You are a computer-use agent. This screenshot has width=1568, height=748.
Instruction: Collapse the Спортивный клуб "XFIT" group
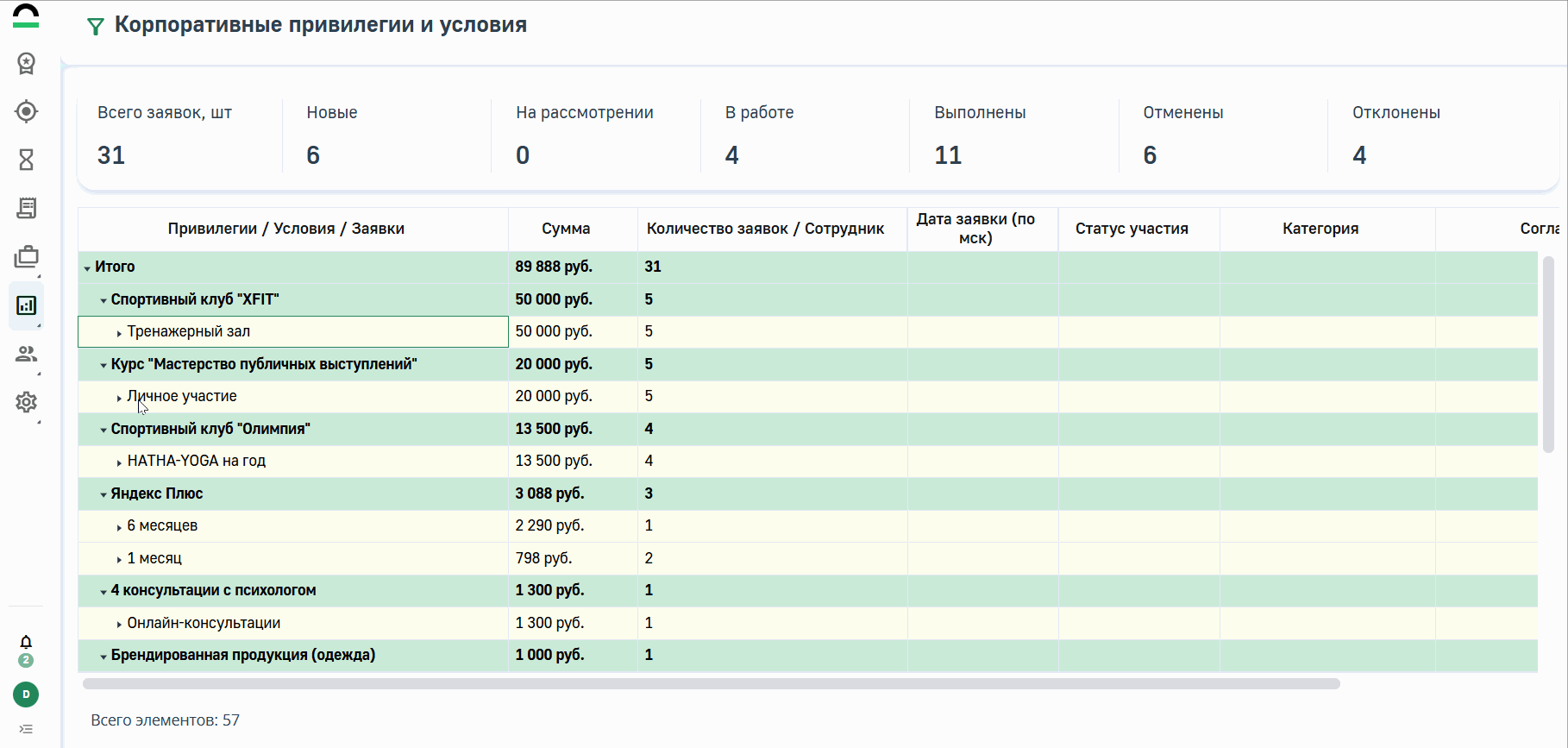point(103,301)
